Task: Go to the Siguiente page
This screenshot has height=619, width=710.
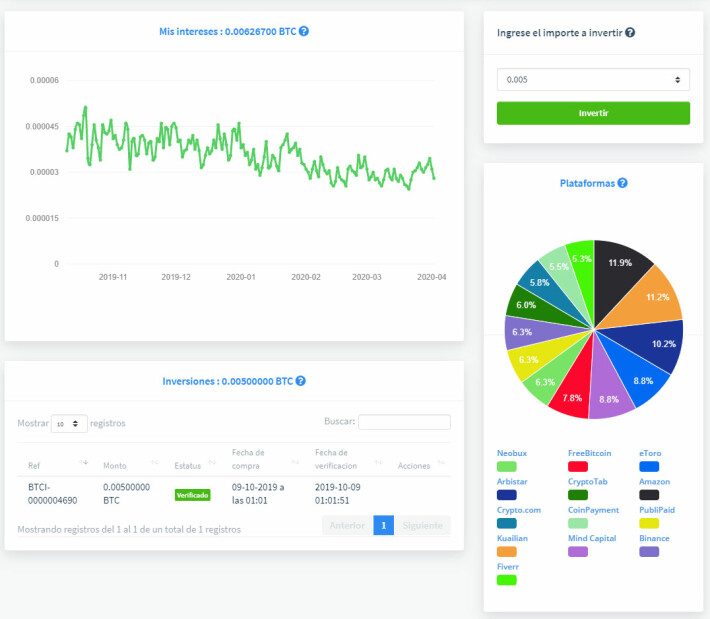Action: pyautogui.click(x=422, y=525)
